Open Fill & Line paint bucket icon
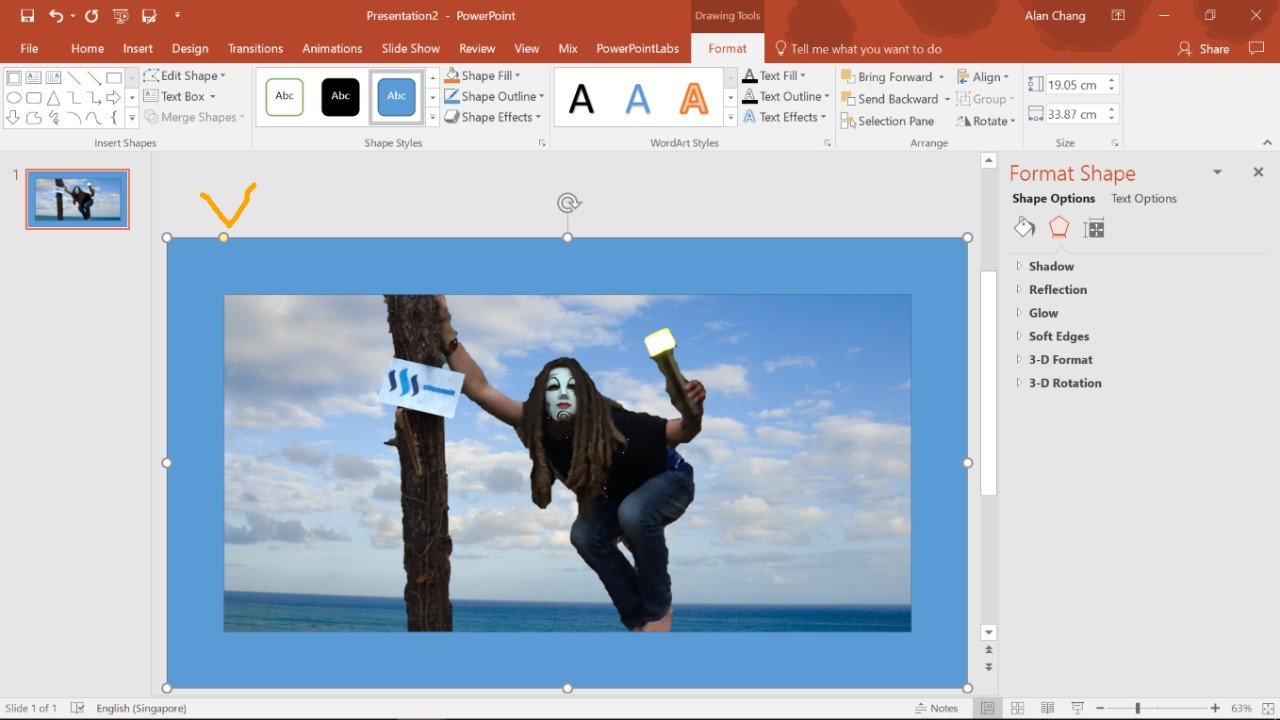 pyautogui.click(x=1024, y=227)
